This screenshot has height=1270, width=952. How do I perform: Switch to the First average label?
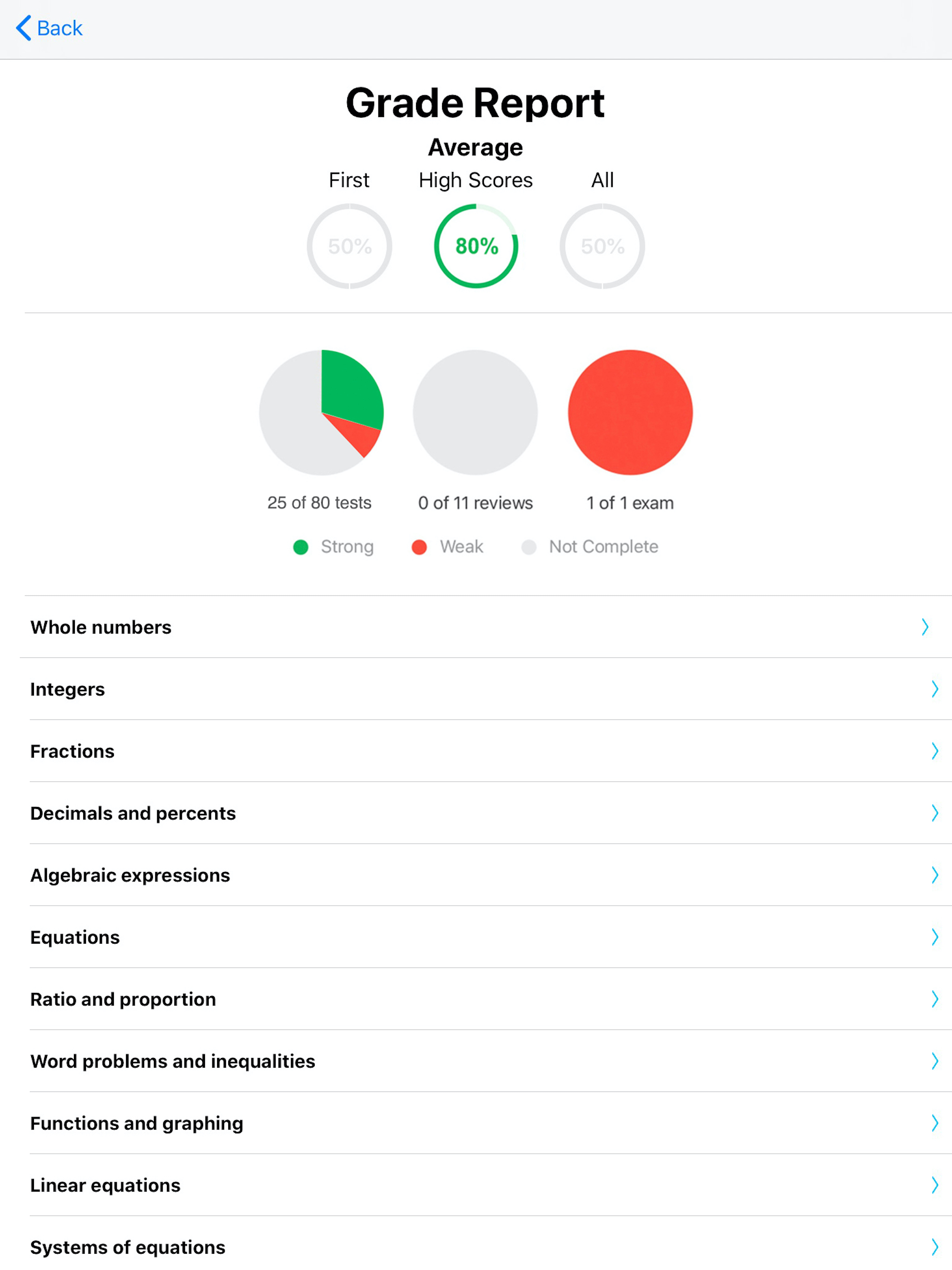point(349,180)
